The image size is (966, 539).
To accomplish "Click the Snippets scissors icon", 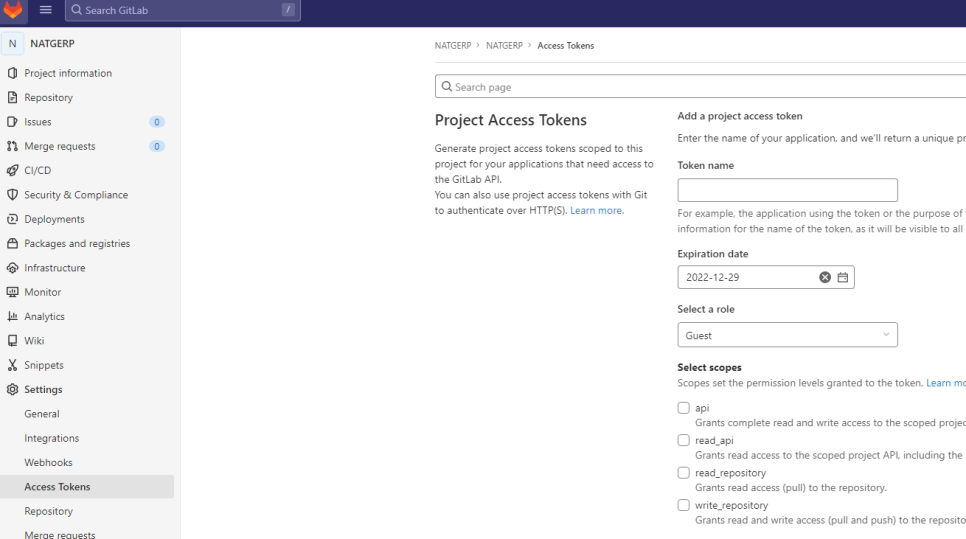I will tap(12, 365).
